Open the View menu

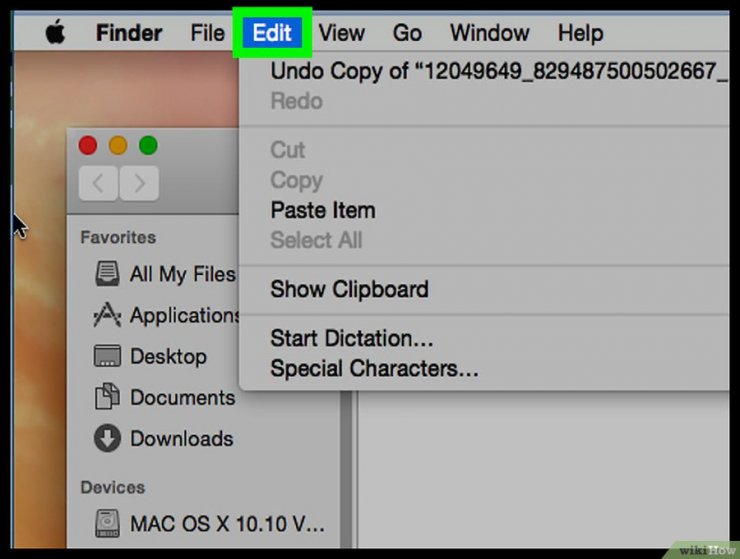341,33
